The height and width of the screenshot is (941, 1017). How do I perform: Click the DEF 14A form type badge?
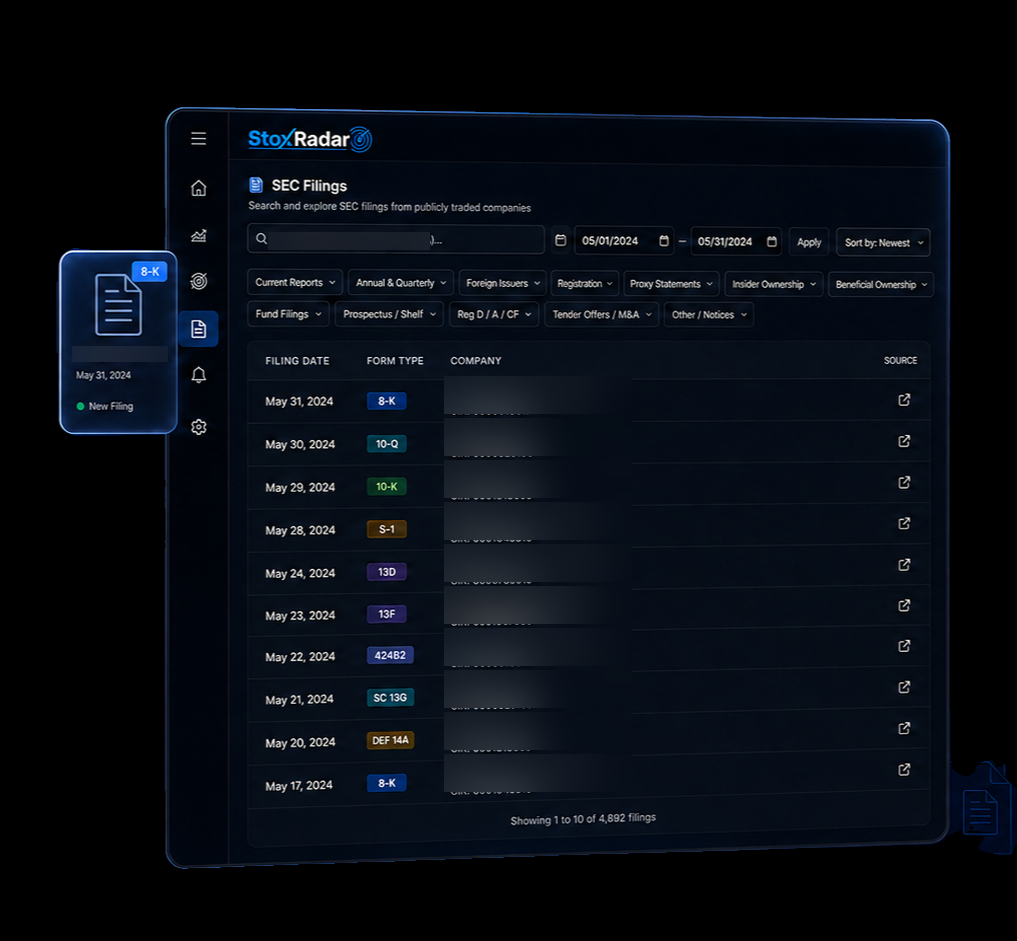[x=390, y=741]
